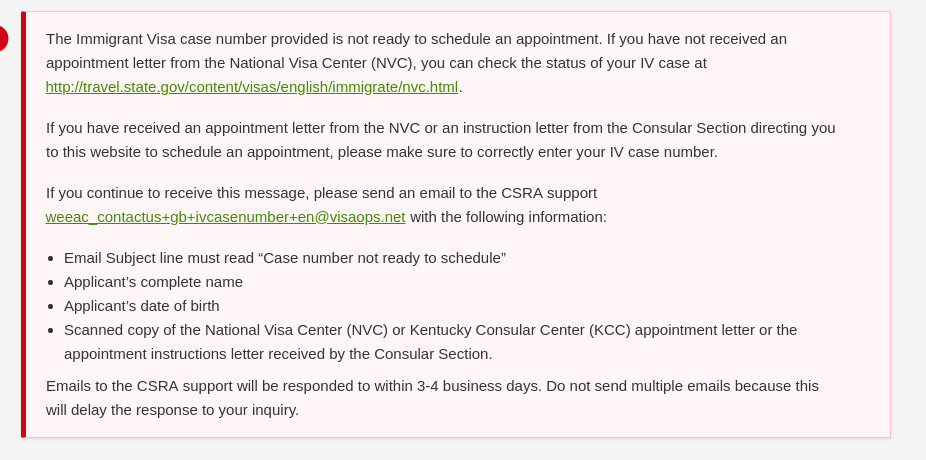Click the 'Emails to the CSRA support' paragraph
926x460 pixels.
[x=432, y=398]
